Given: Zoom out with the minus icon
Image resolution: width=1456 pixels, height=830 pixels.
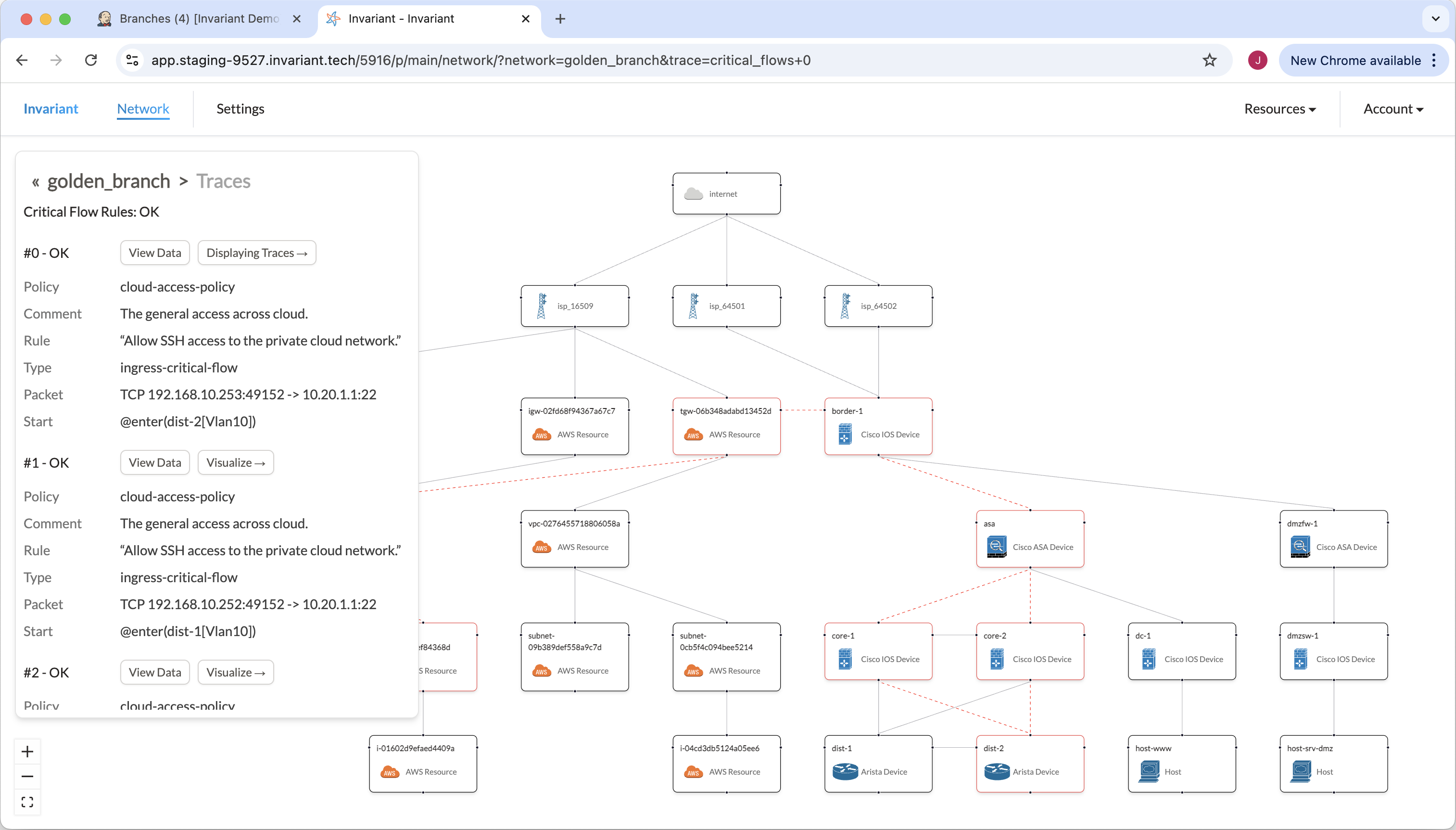Looking at the screenshot, I should coord(27,777).
